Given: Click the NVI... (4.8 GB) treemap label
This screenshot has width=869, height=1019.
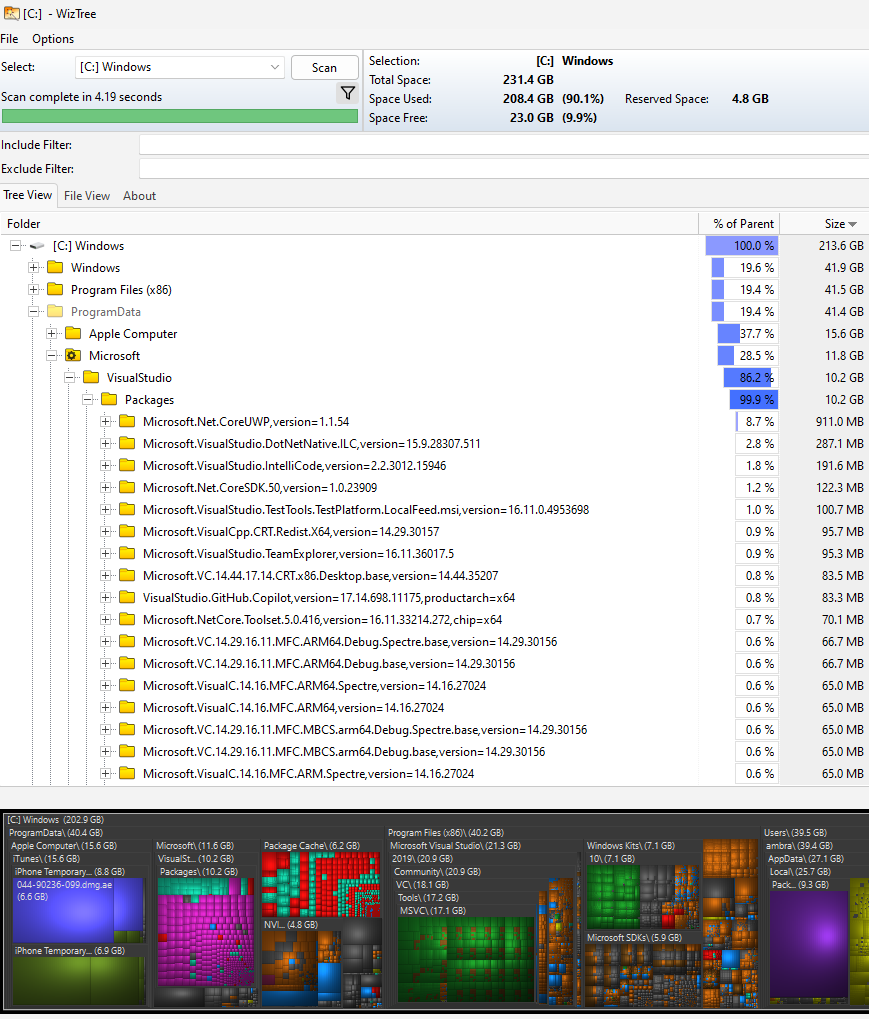Looking at the screenshot, I should (291, 924).
